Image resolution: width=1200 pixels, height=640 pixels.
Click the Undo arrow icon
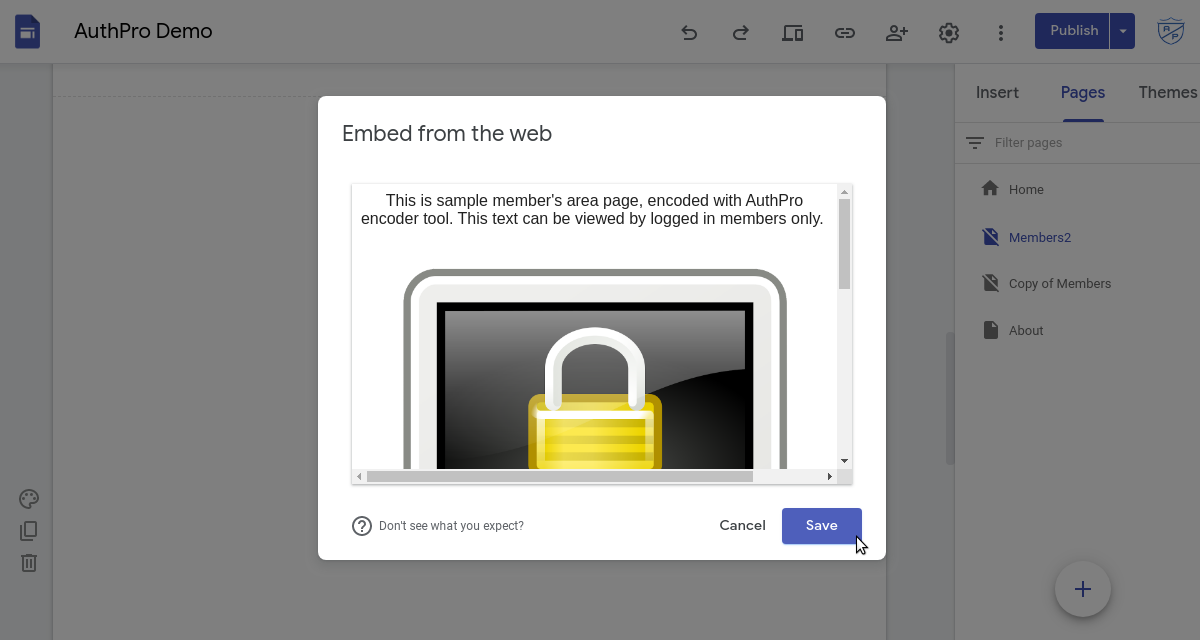coord(689,32)
